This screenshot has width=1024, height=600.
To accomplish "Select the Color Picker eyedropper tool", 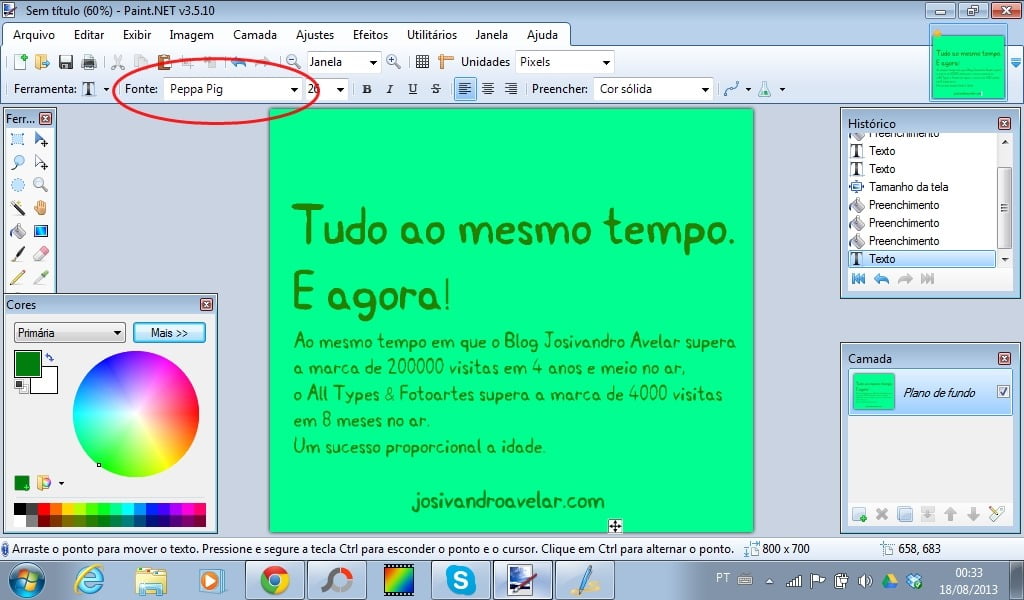I will (40, 277).
